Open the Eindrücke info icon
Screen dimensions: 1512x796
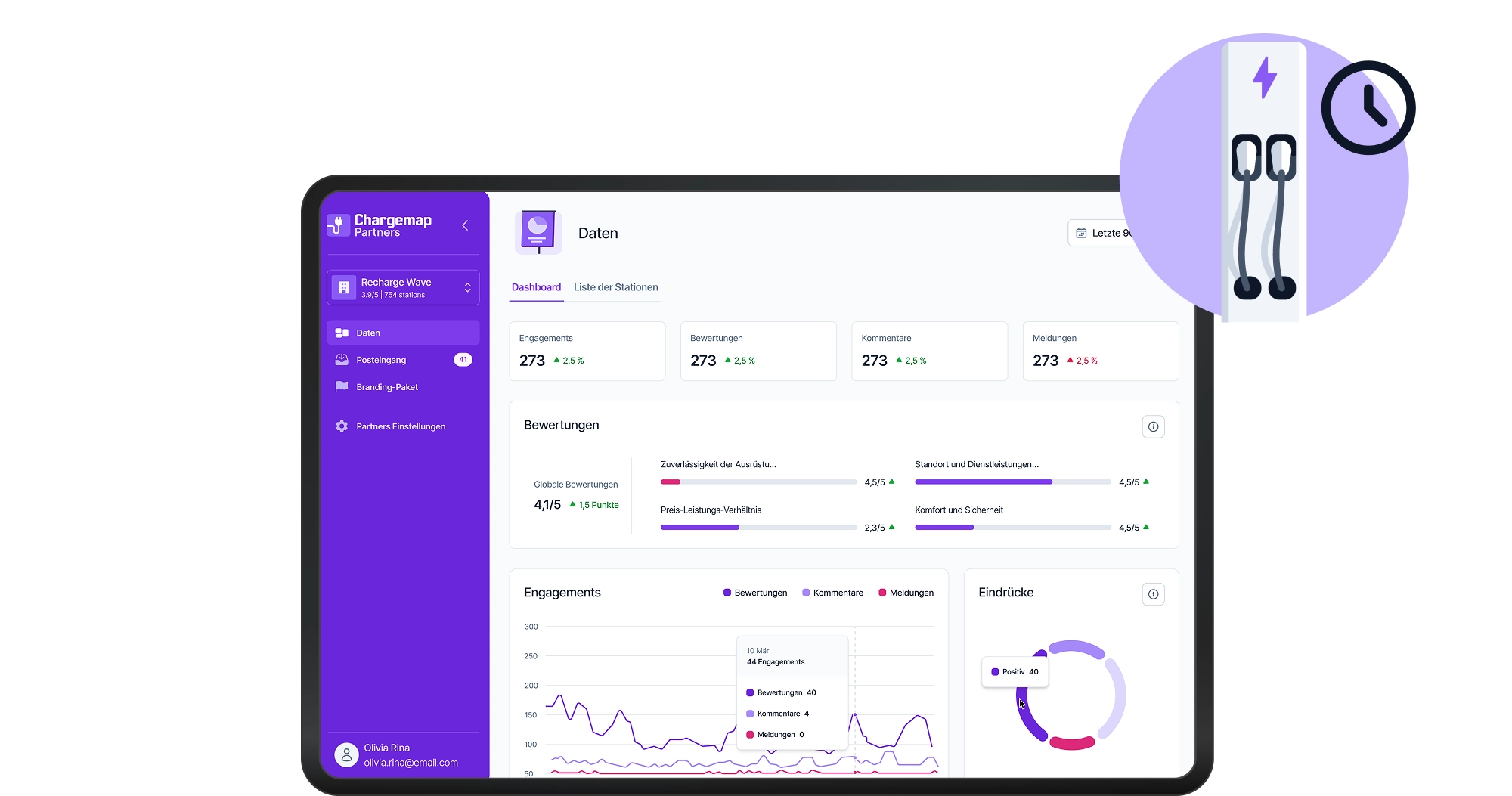coord(1153,594)
